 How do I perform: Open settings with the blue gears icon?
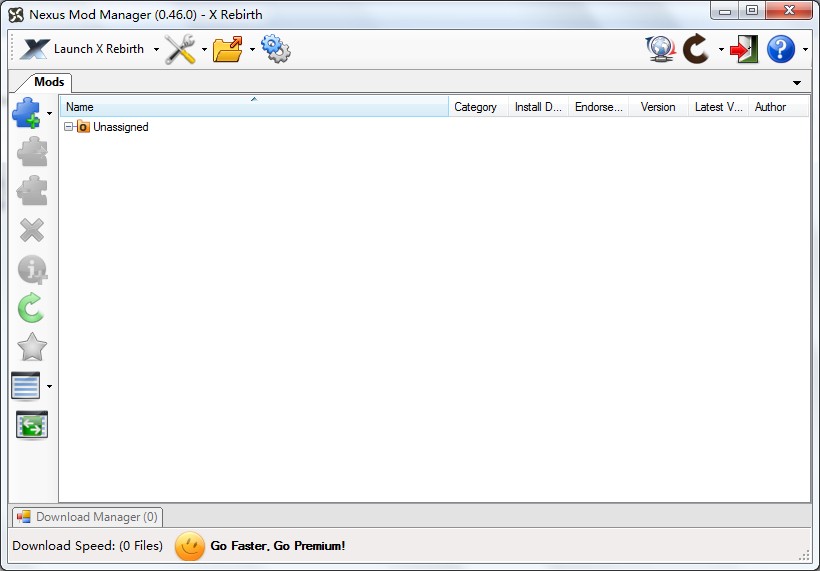[276, 49]
